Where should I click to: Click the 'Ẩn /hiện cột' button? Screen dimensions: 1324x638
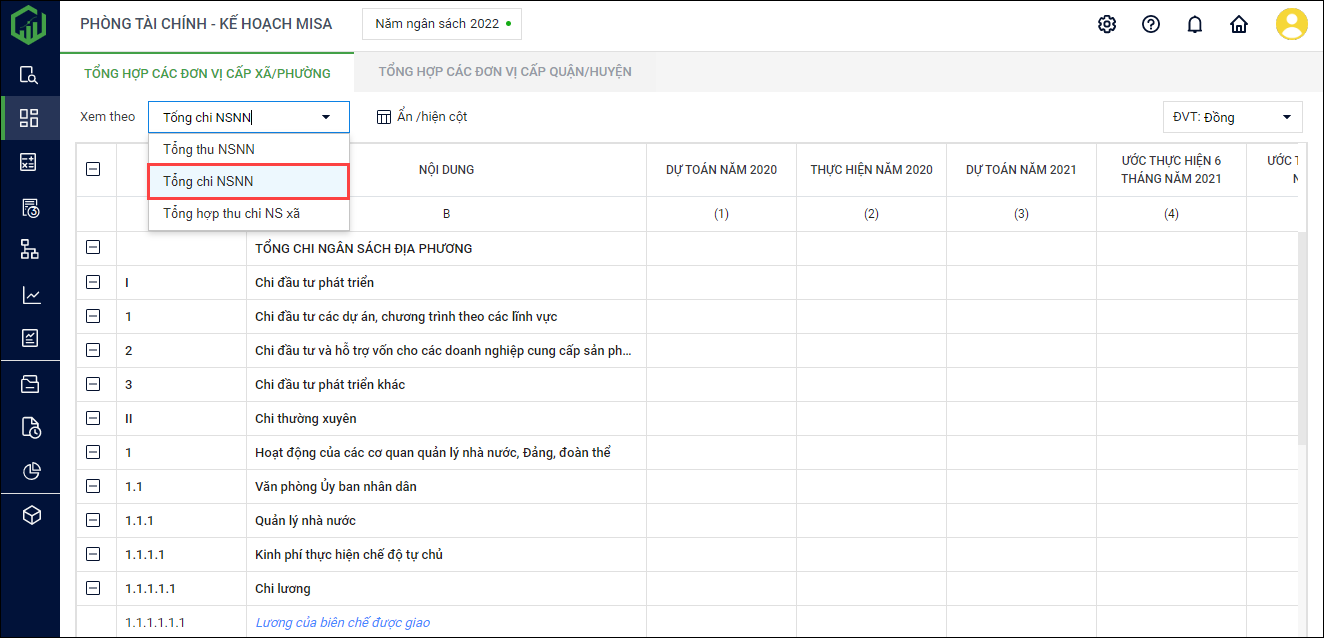coord(422,117)
